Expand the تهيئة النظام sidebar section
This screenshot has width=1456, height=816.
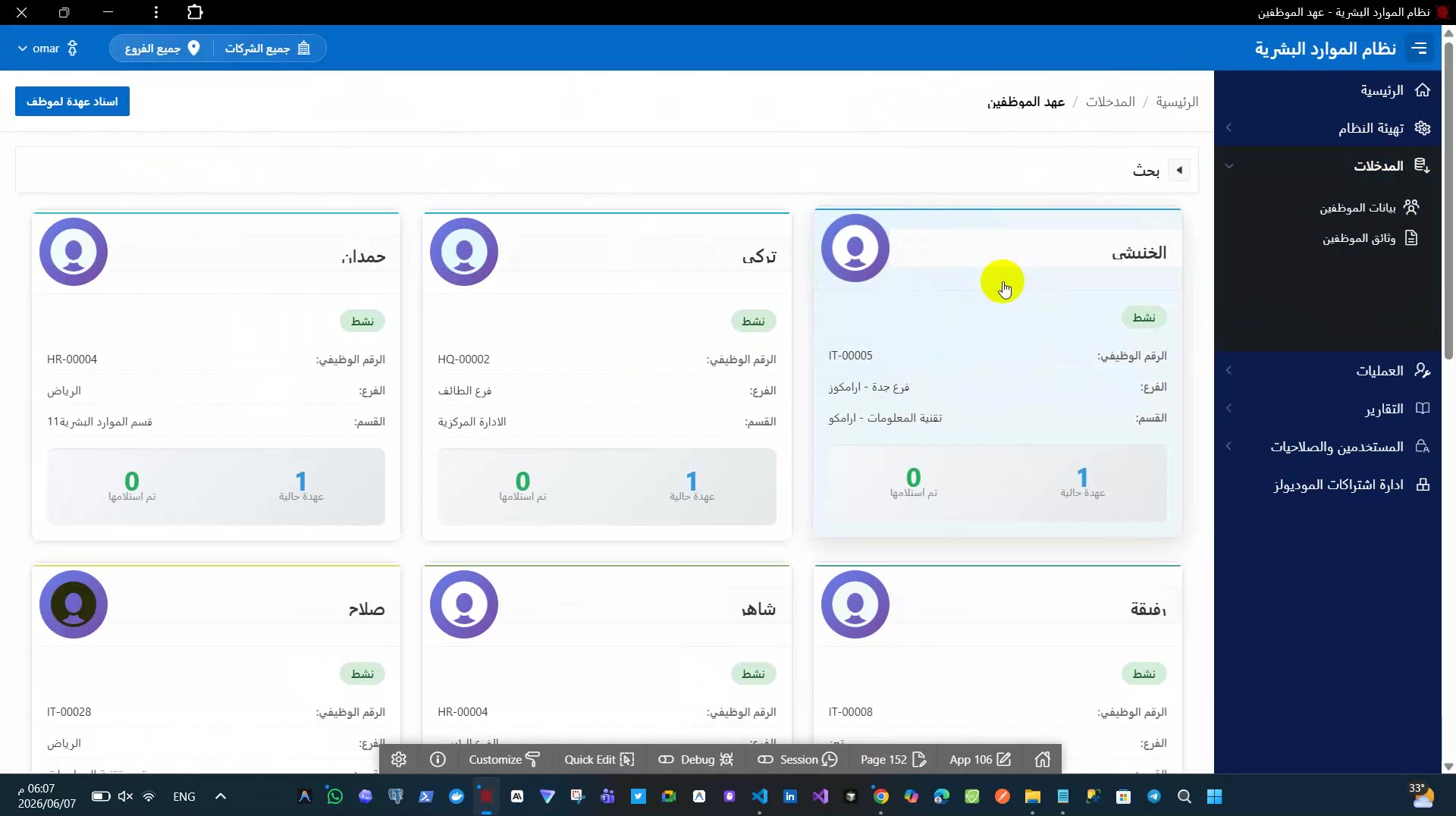pos(1328,128)
